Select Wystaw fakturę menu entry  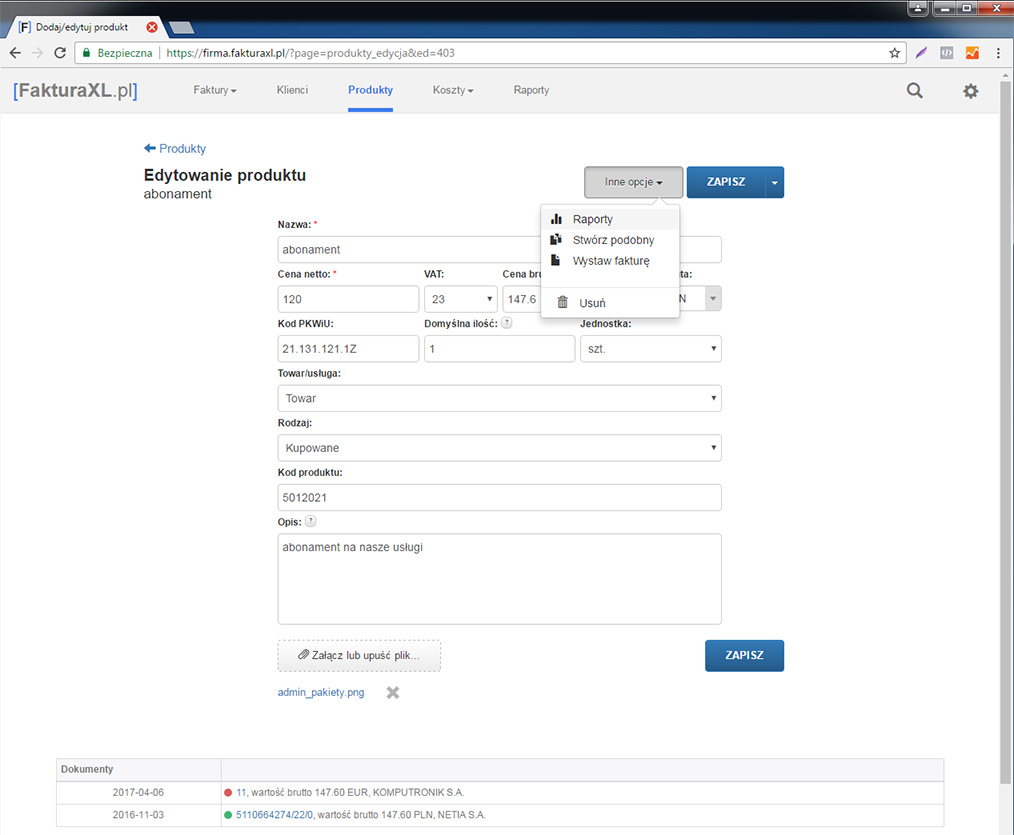tap(610, 261)
